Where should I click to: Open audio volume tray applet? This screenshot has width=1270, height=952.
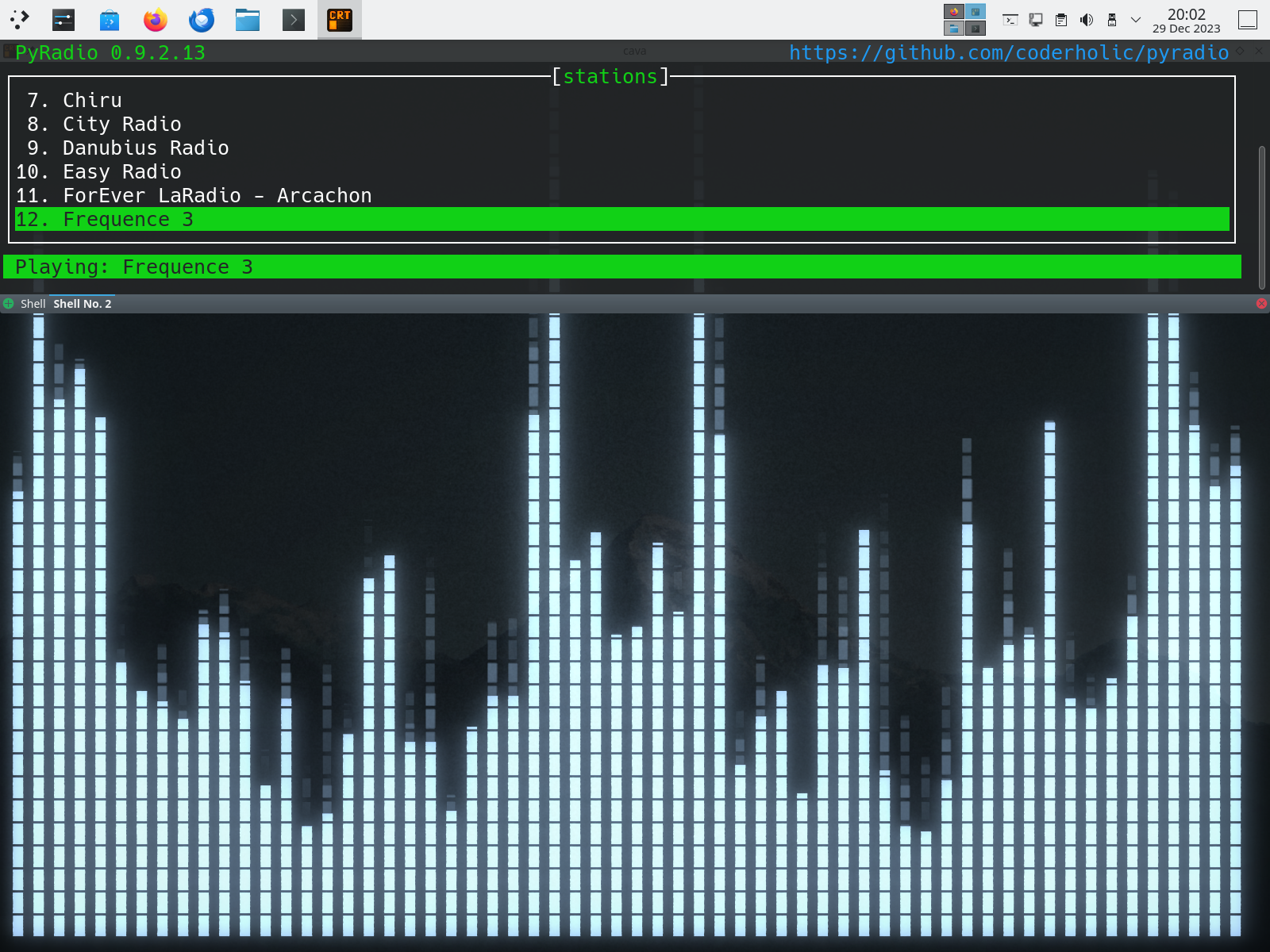click(x=1087, y=20)
